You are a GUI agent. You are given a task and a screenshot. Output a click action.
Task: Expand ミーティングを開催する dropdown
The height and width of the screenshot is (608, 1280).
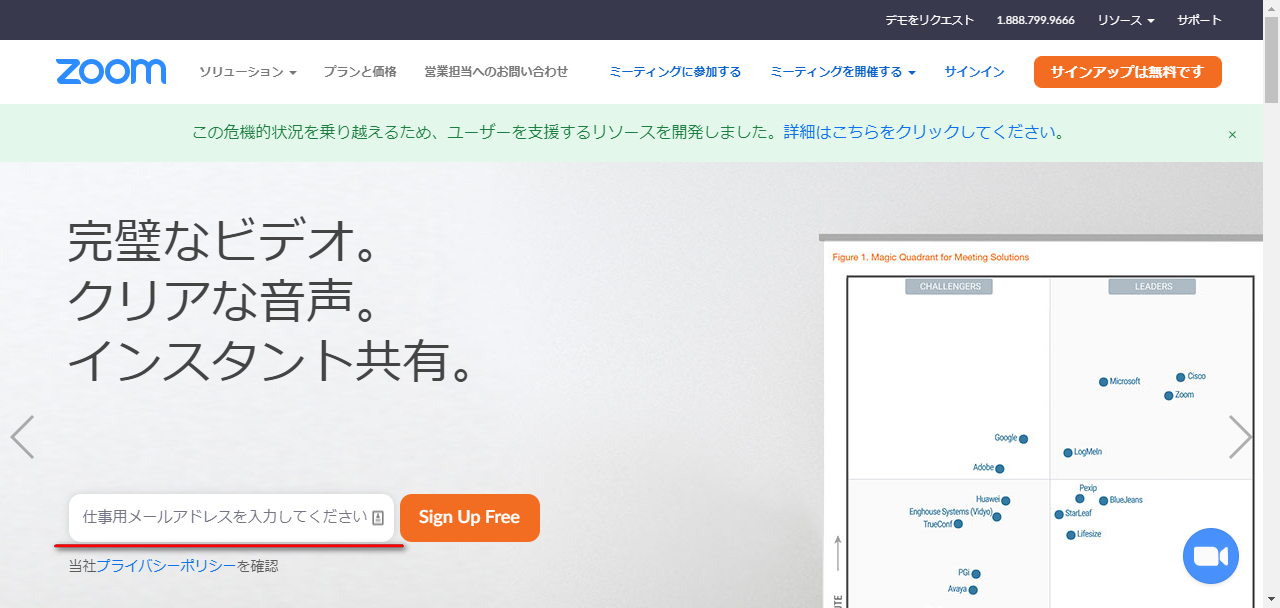843,72
